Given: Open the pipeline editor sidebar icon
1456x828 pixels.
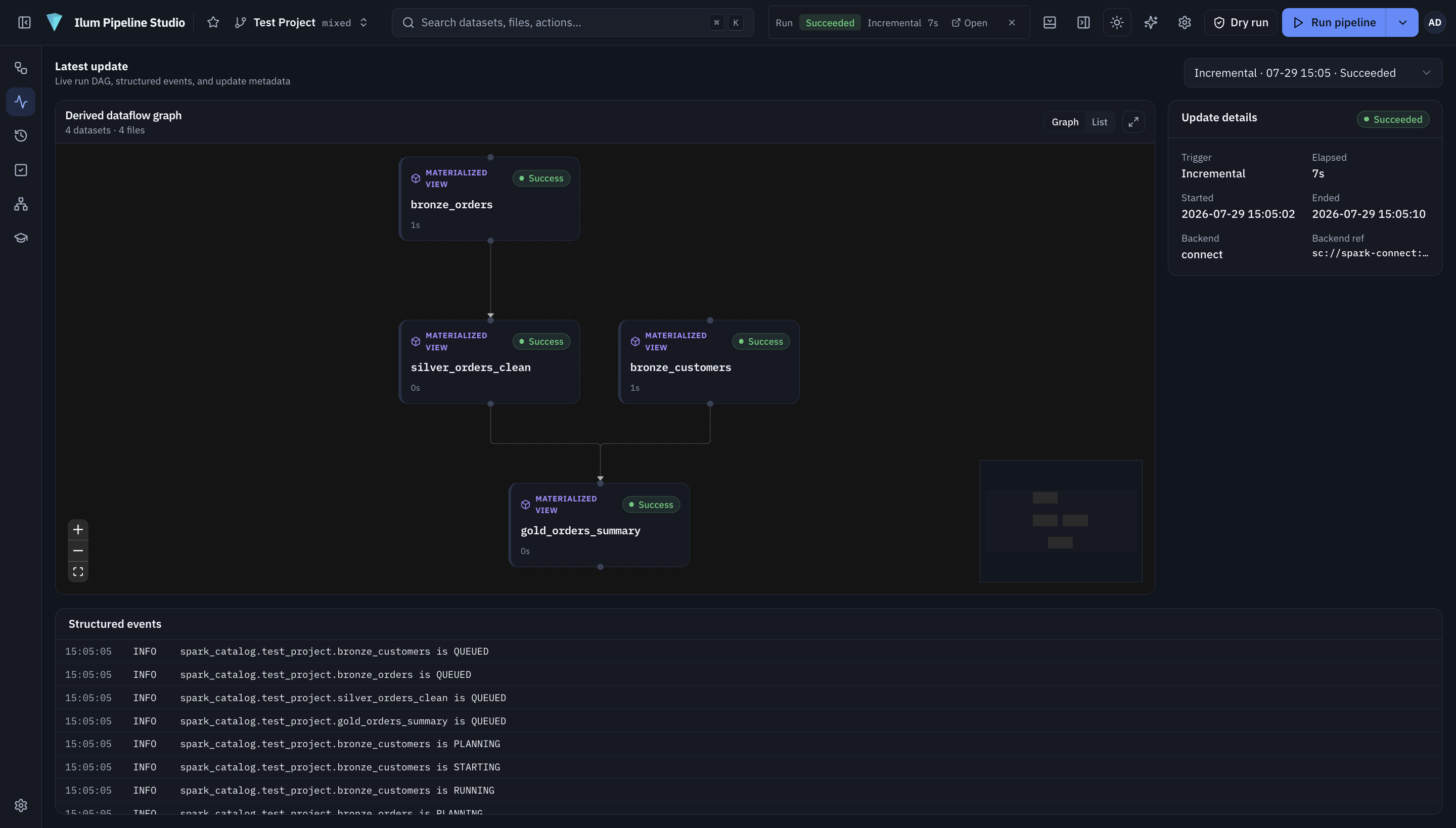Looking at the screenshot, I should pos(21,68).
